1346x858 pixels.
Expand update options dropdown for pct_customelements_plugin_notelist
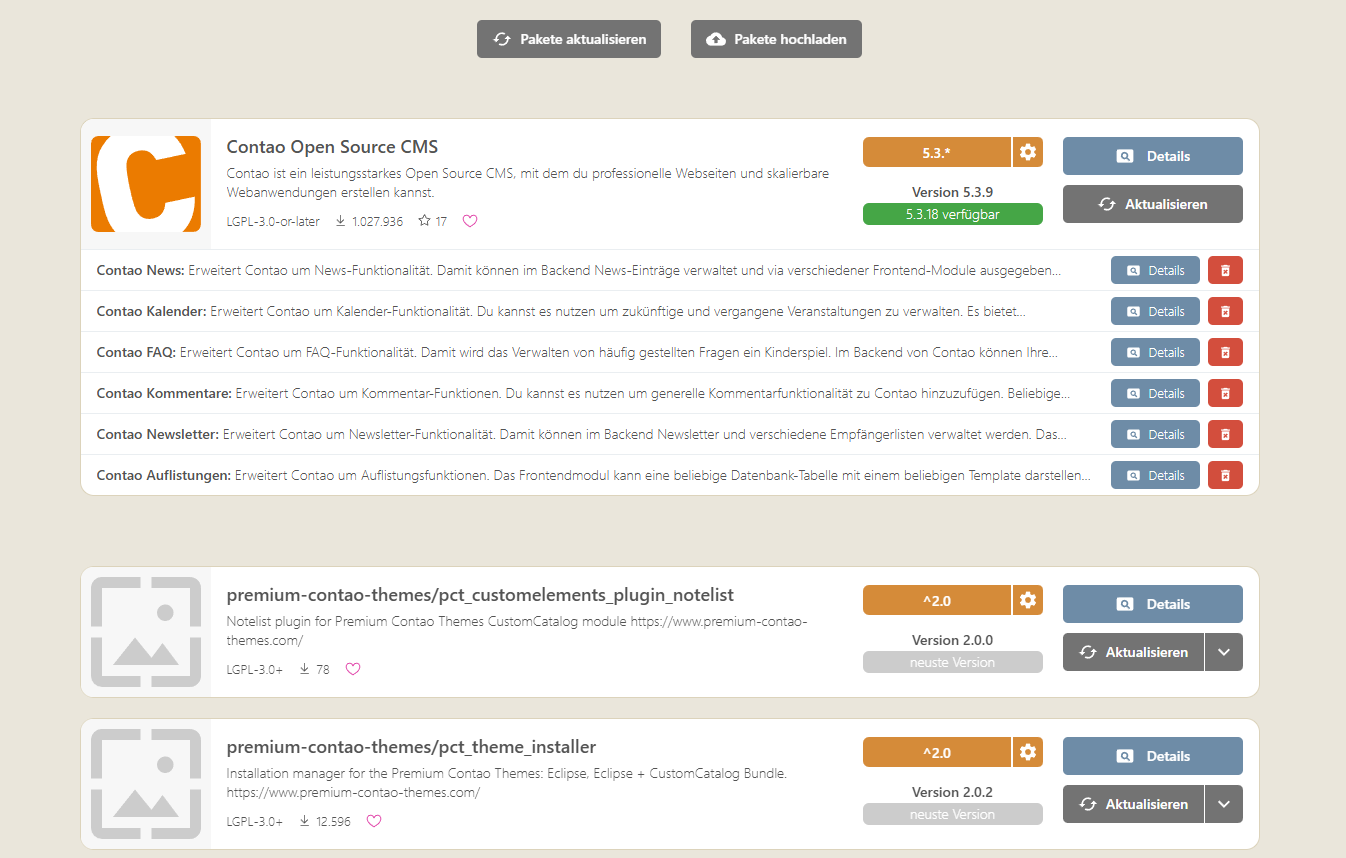click(x=1224, y=652)
